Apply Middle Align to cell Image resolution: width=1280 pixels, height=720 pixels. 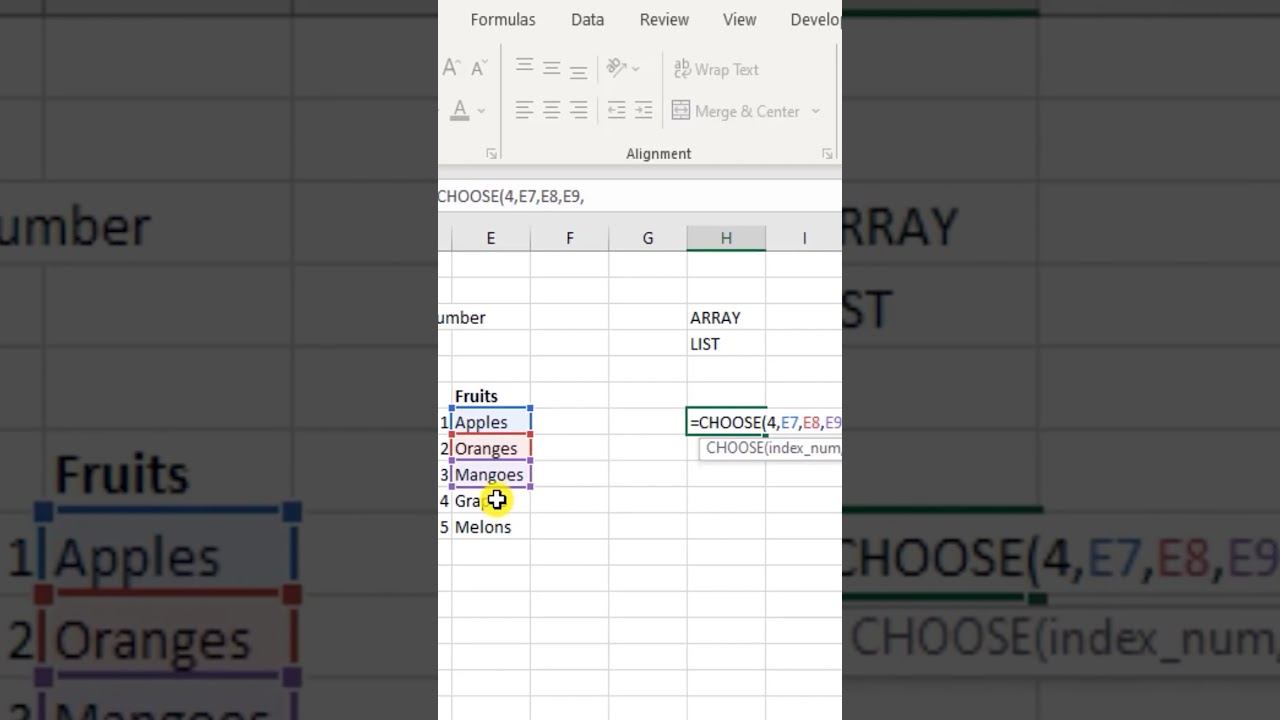point(551,68)
